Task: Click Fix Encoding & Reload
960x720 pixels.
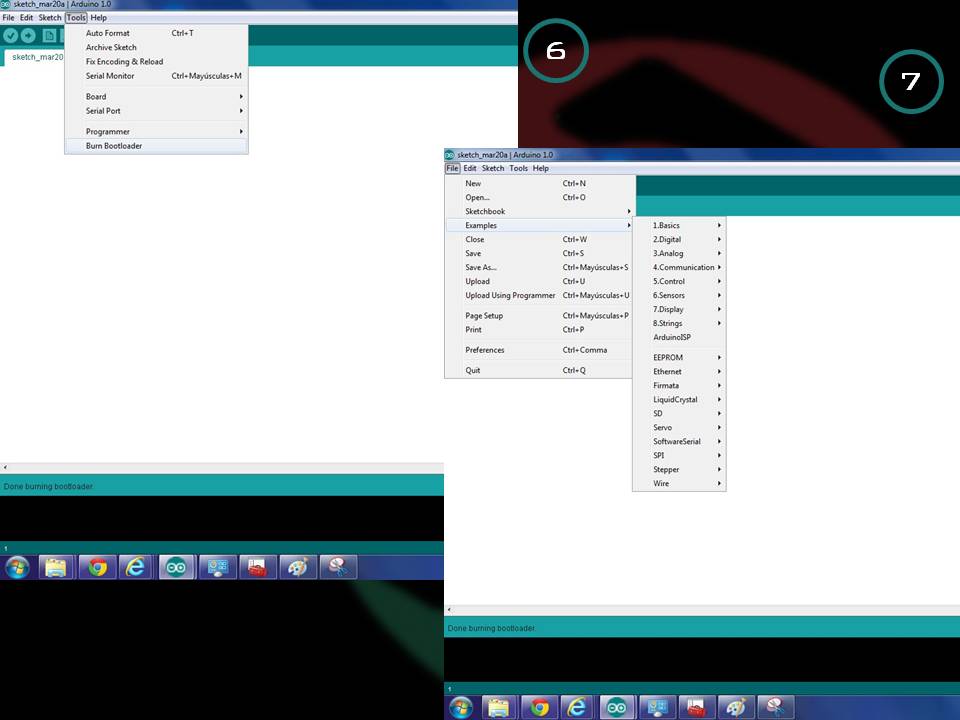Action: 156,62
